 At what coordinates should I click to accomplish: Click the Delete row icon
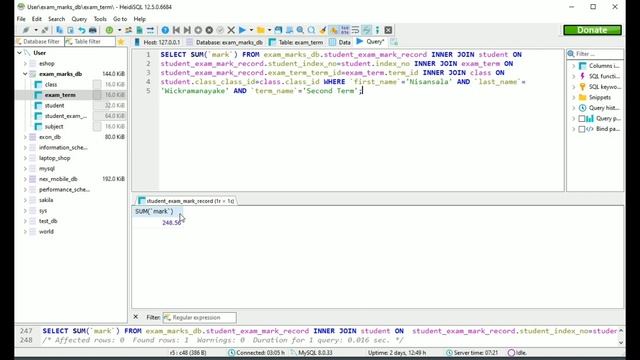209,30
